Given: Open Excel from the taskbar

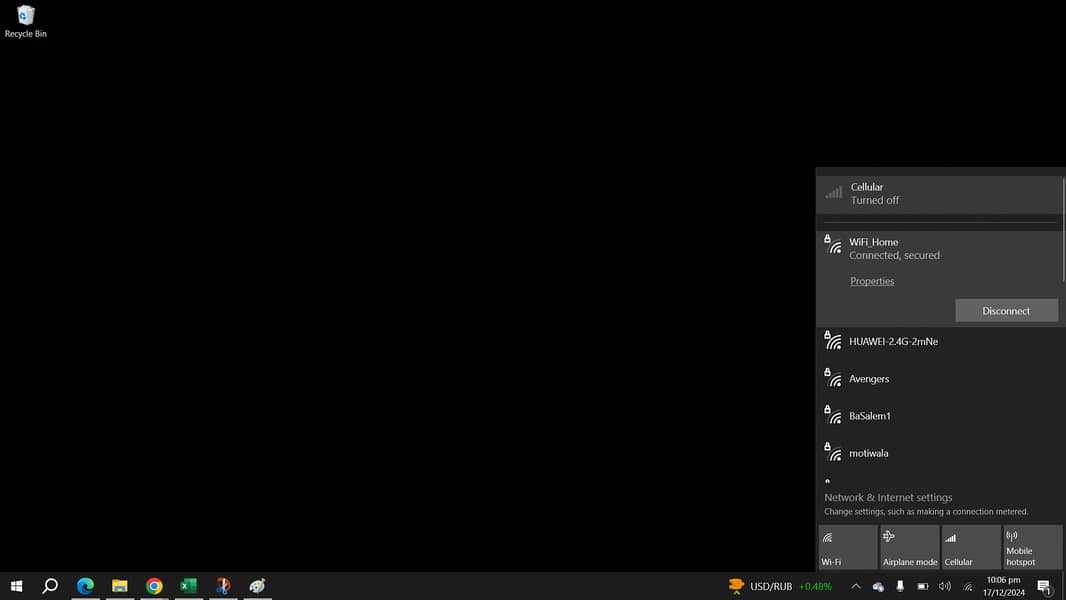Looking at the screenshot, I should point(188,586).
